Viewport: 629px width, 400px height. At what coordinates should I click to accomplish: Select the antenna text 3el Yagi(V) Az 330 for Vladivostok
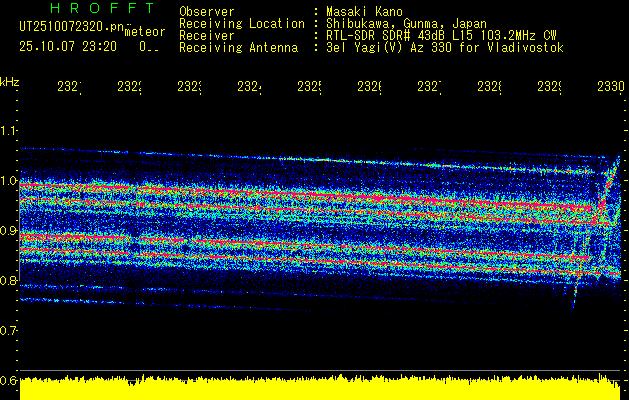point(445,48)
